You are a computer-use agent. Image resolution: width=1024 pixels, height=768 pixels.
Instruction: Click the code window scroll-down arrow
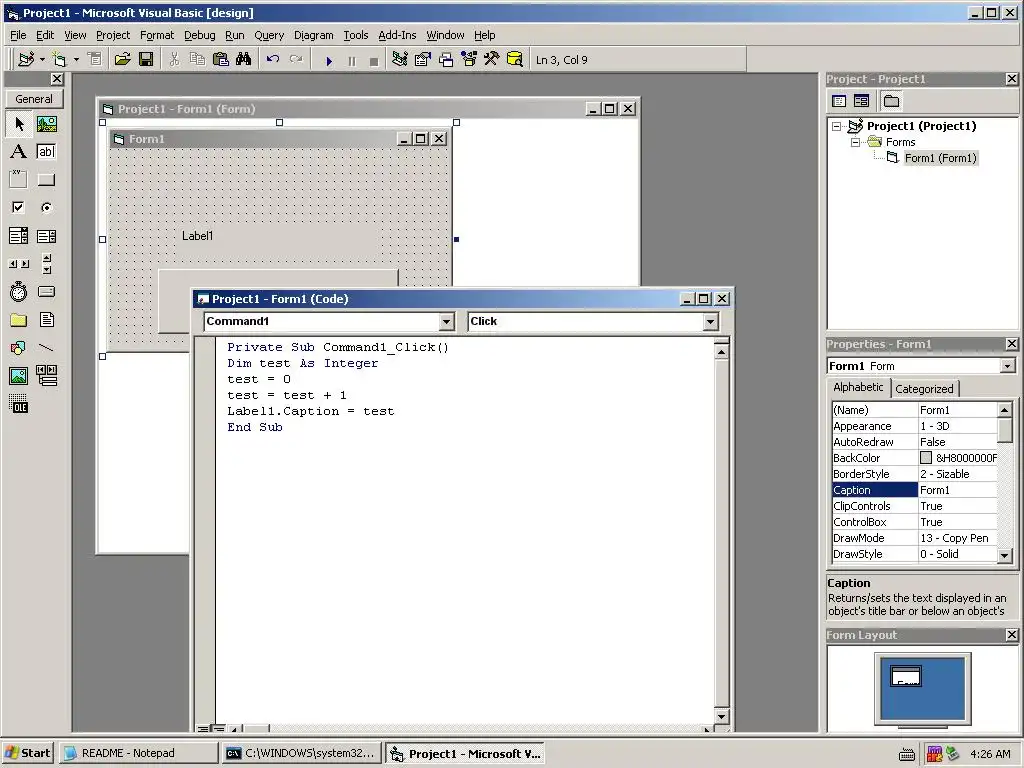(x=721, y=716)
